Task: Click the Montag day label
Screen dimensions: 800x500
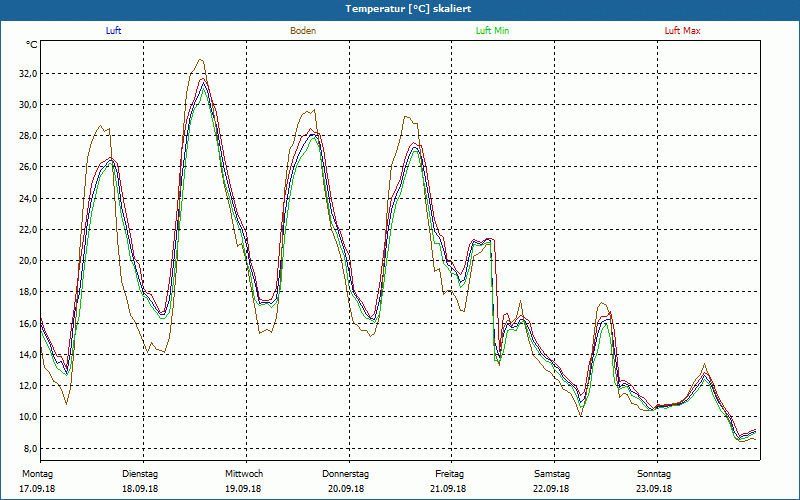Action: click(37, 474)
